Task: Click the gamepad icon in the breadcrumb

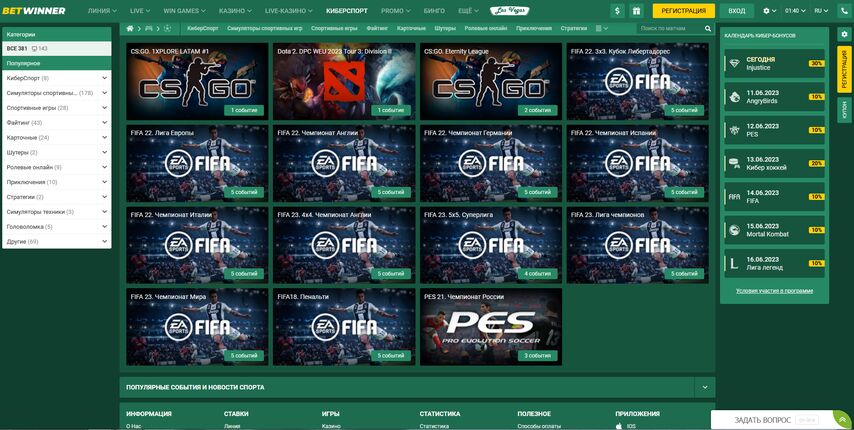Action: 149,28
